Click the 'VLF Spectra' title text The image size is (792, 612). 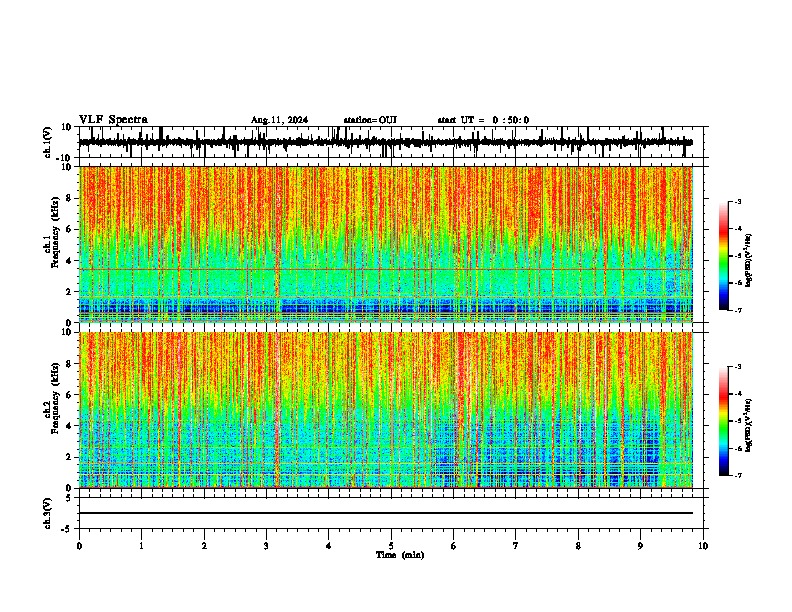coord(113,120)
